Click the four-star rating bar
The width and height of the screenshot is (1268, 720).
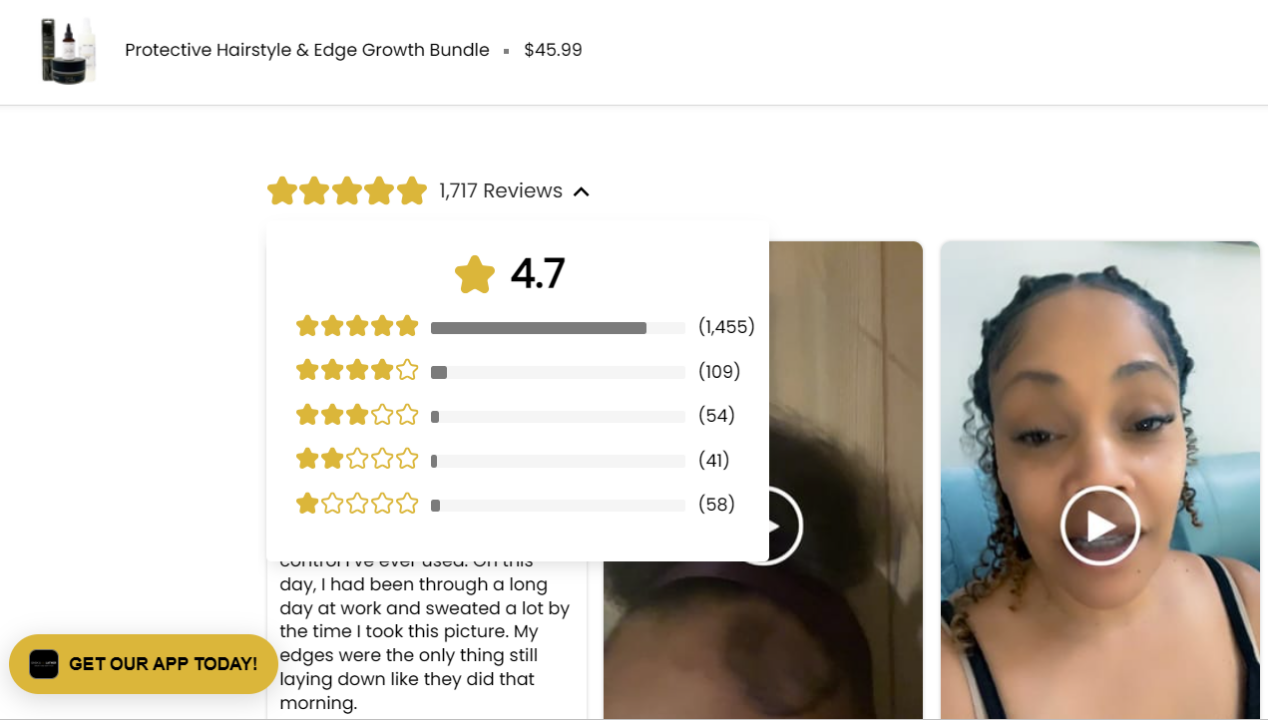coord(558,372)
